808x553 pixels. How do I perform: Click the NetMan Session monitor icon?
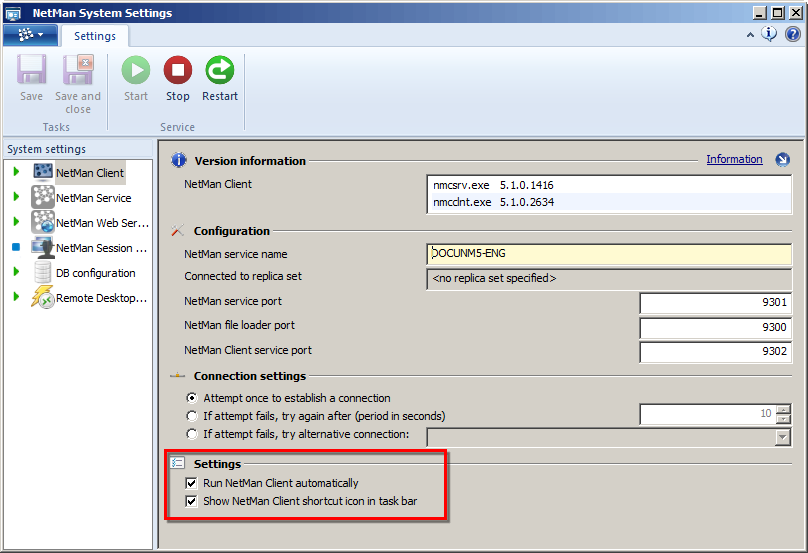(x=43, y=247)
